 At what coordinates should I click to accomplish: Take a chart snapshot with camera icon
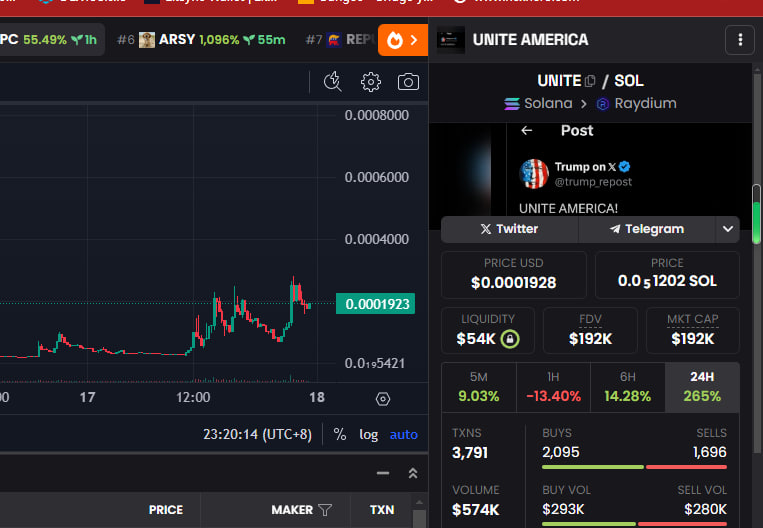(408, 82)
